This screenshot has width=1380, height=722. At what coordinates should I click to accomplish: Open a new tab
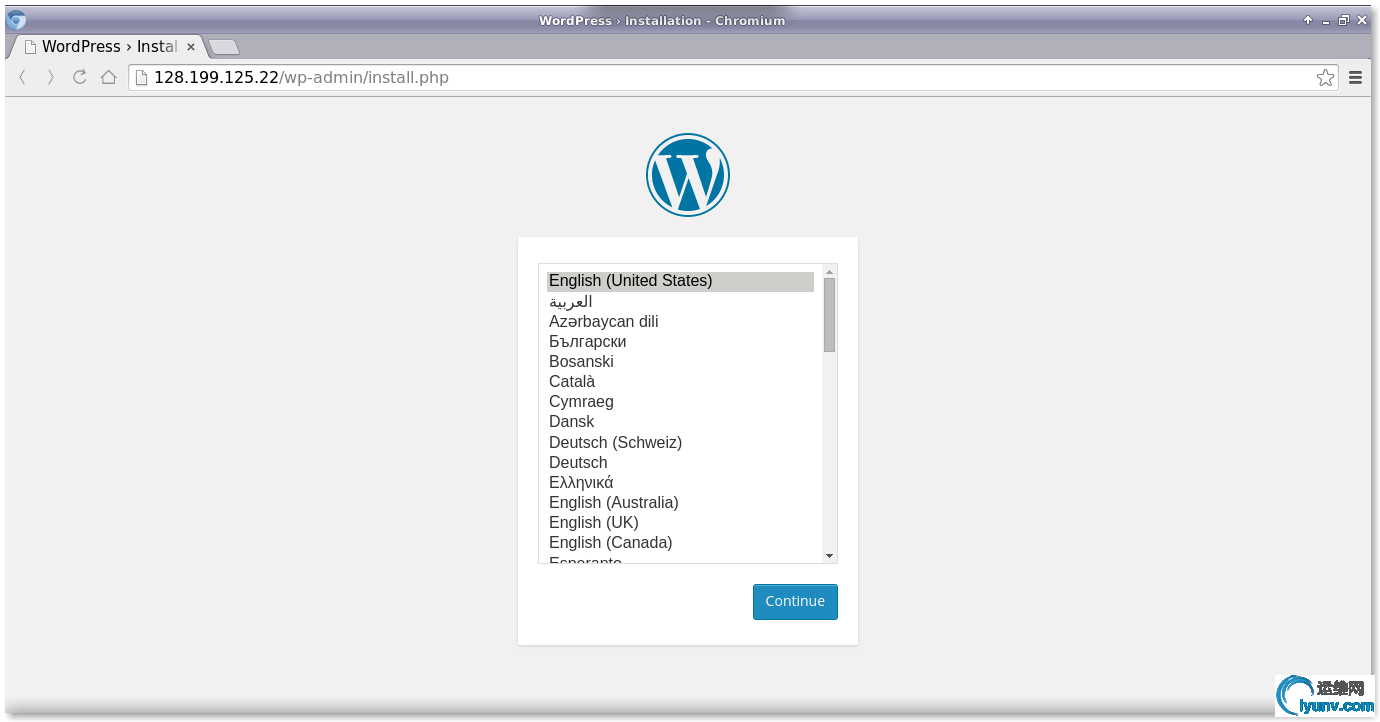coord(223,47)
